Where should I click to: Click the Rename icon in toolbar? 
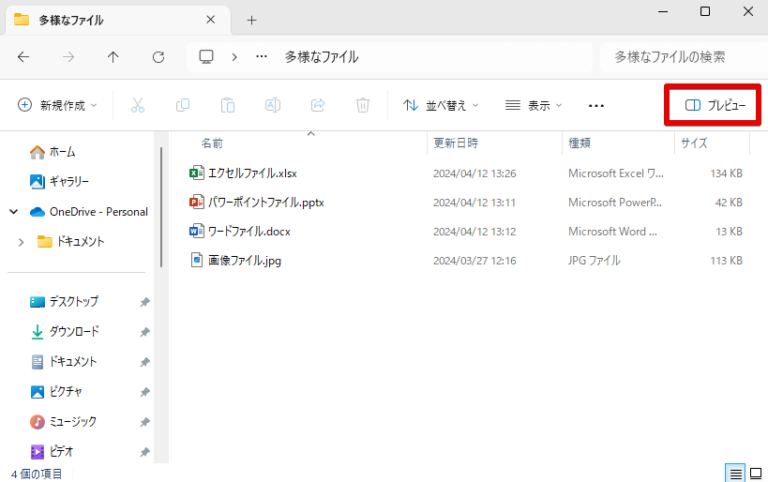tap(273, 105)
